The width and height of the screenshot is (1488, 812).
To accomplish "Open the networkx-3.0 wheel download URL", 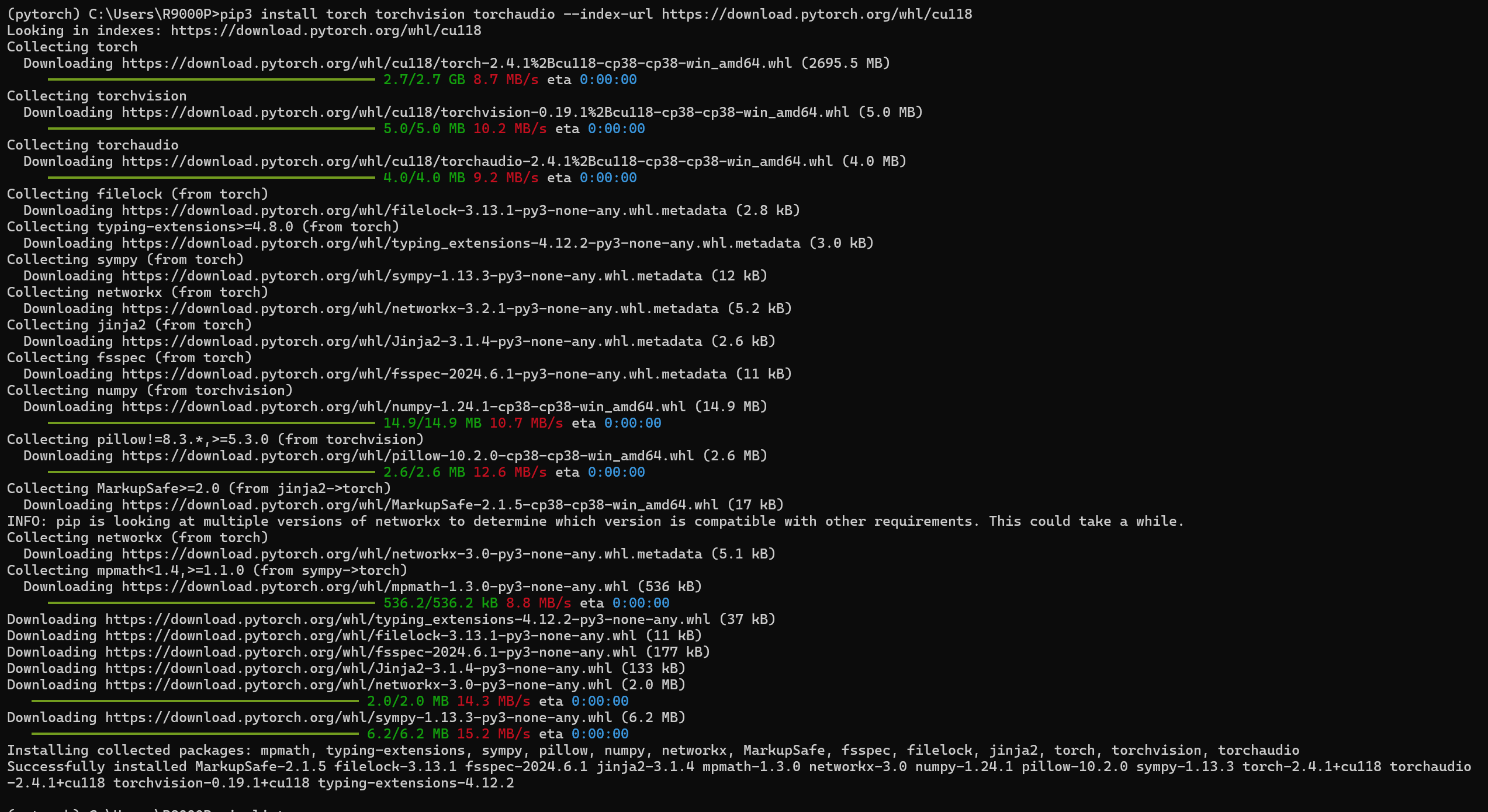I will pos(432,685).
